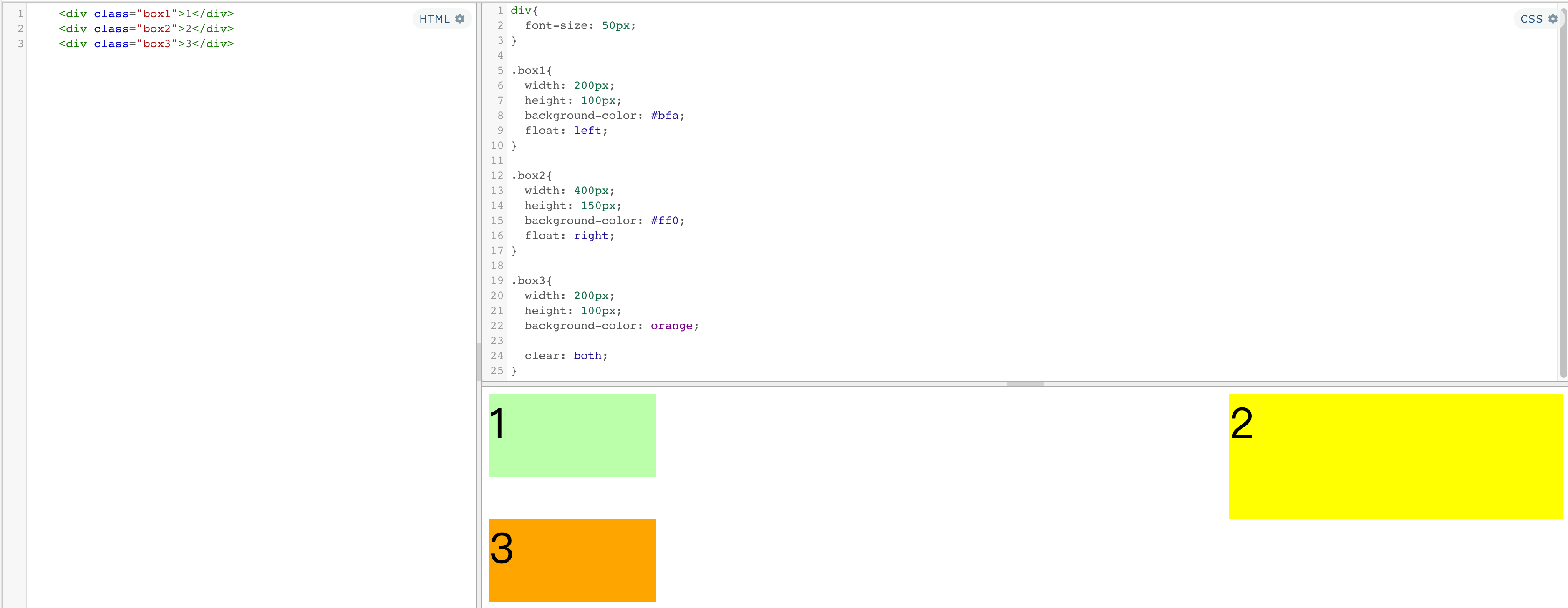The height and width of the screenshot is (608, 1568).
Task: Click the HTML line with class box2
Action: tap(146, 29)
